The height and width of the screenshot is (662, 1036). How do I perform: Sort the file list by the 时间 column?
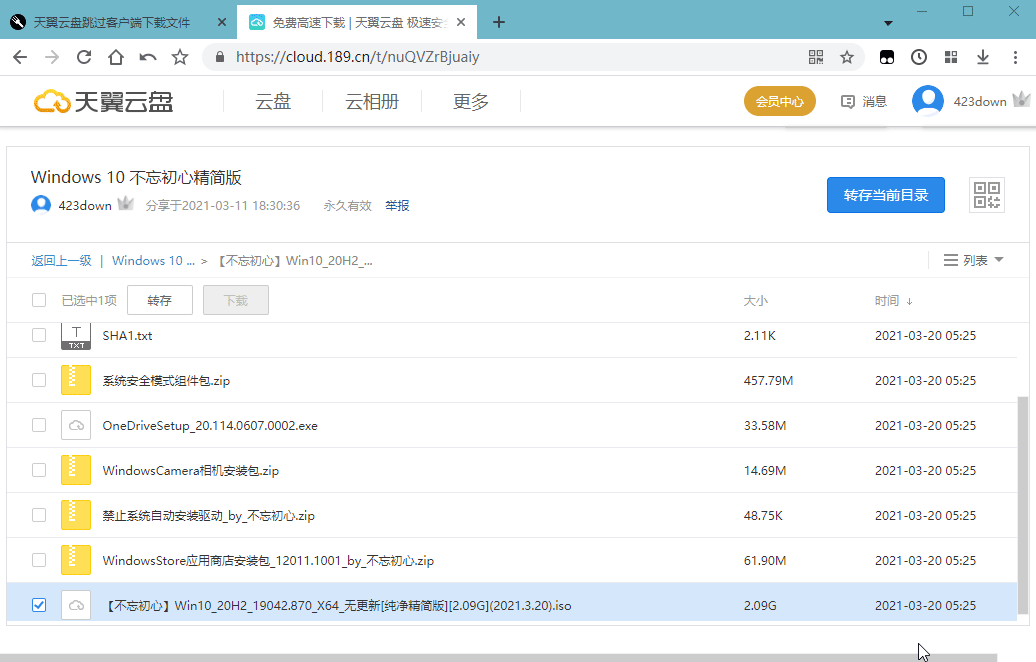[x=893, y=301]
